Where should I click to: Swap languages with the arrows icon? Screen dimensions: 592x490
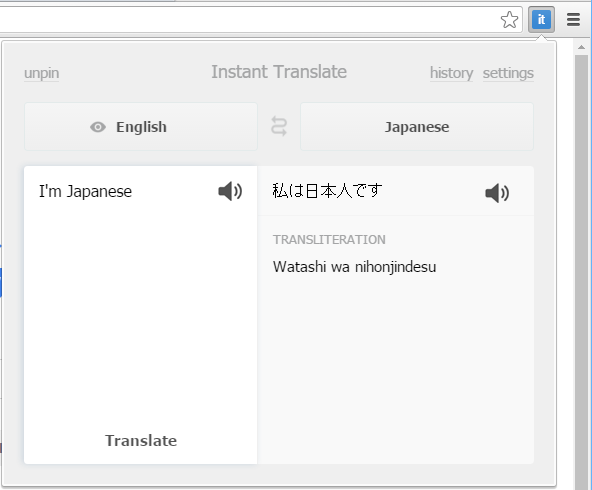279,126
